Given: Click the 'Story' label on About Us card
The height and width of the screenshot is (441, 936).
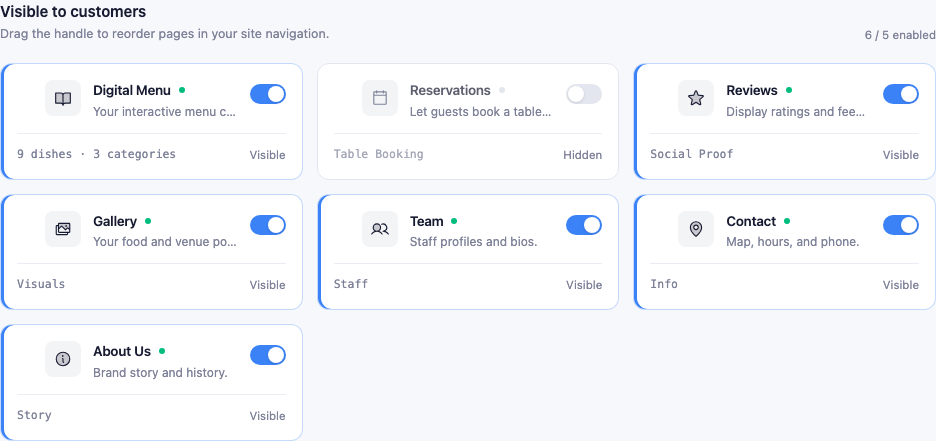Looking at the screenshot, I should [34, 415].
